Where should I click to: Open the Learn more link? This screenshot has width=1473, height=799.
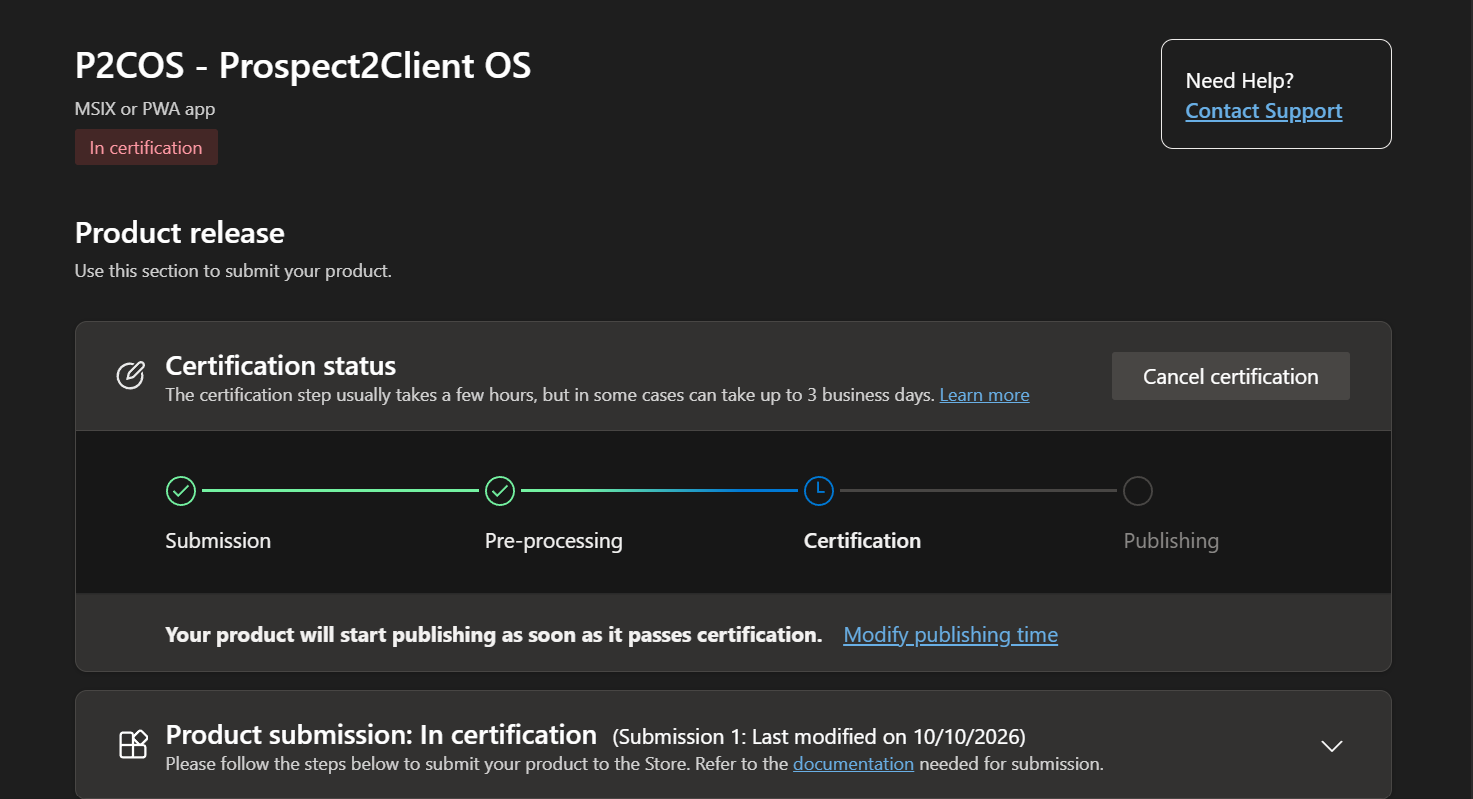click(x=984, y=395)
